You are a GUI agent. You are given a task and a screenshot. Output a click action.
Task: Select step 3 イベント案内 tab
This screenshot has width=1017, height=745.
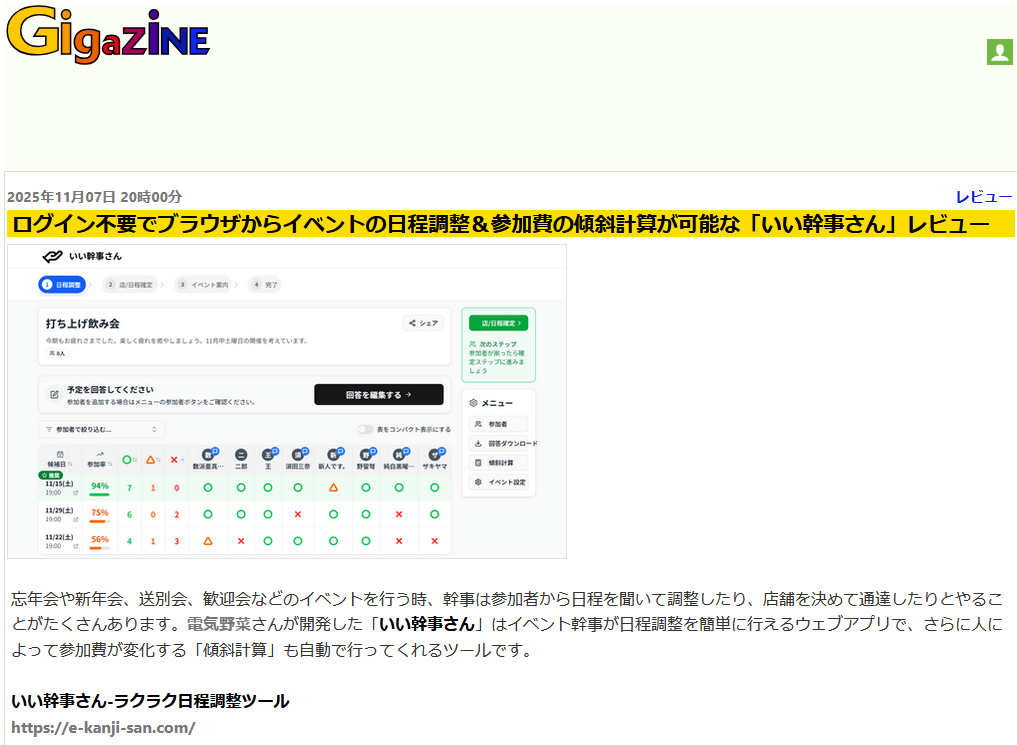click(203, 285)
